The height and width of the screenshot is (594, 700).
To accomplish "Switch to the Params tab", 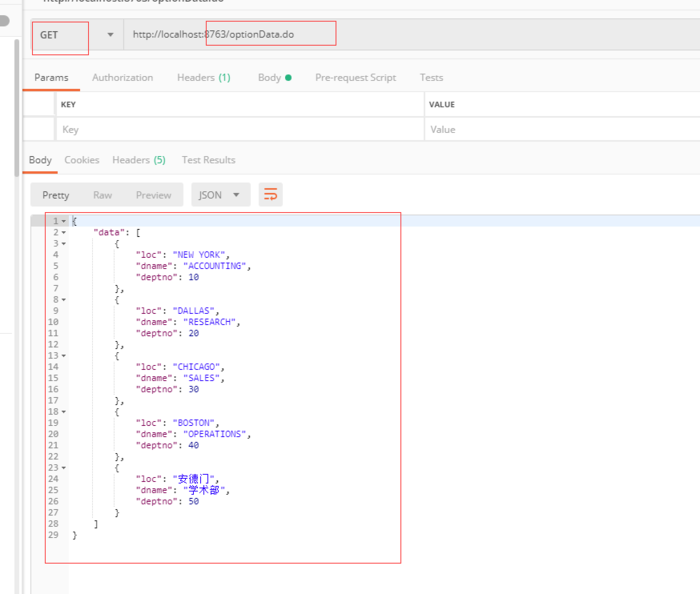I will (51, 78).
